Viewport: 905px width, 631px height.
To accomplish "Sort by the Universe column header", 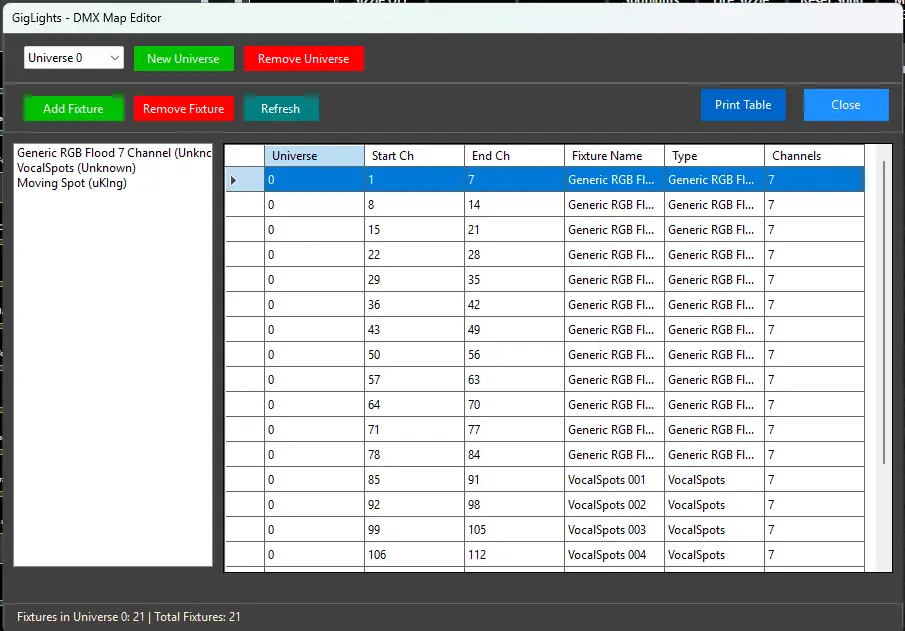I will point(314,156).
